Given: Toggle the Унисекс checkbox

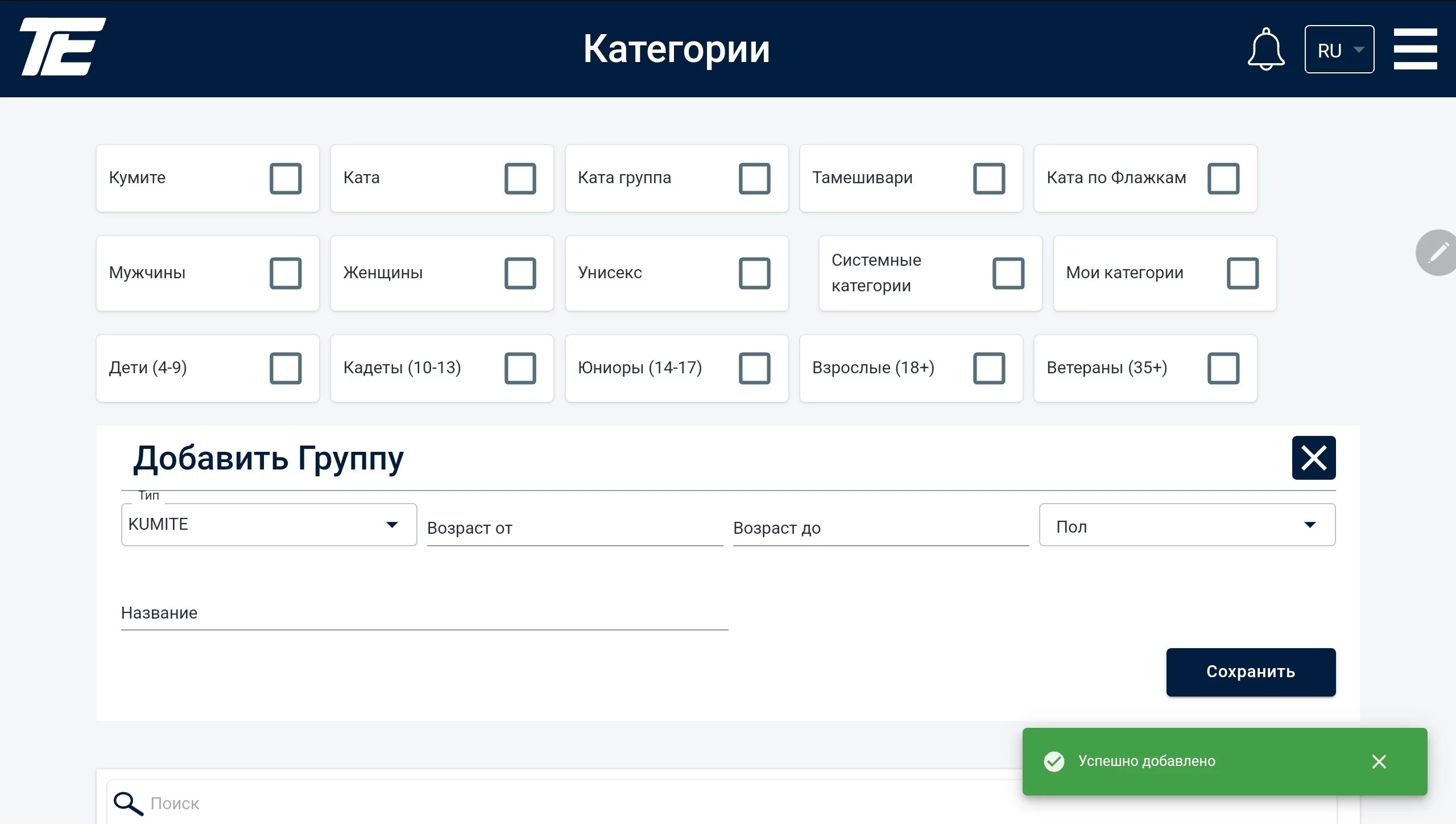Looking at the screenshot, I should point(755,273).
